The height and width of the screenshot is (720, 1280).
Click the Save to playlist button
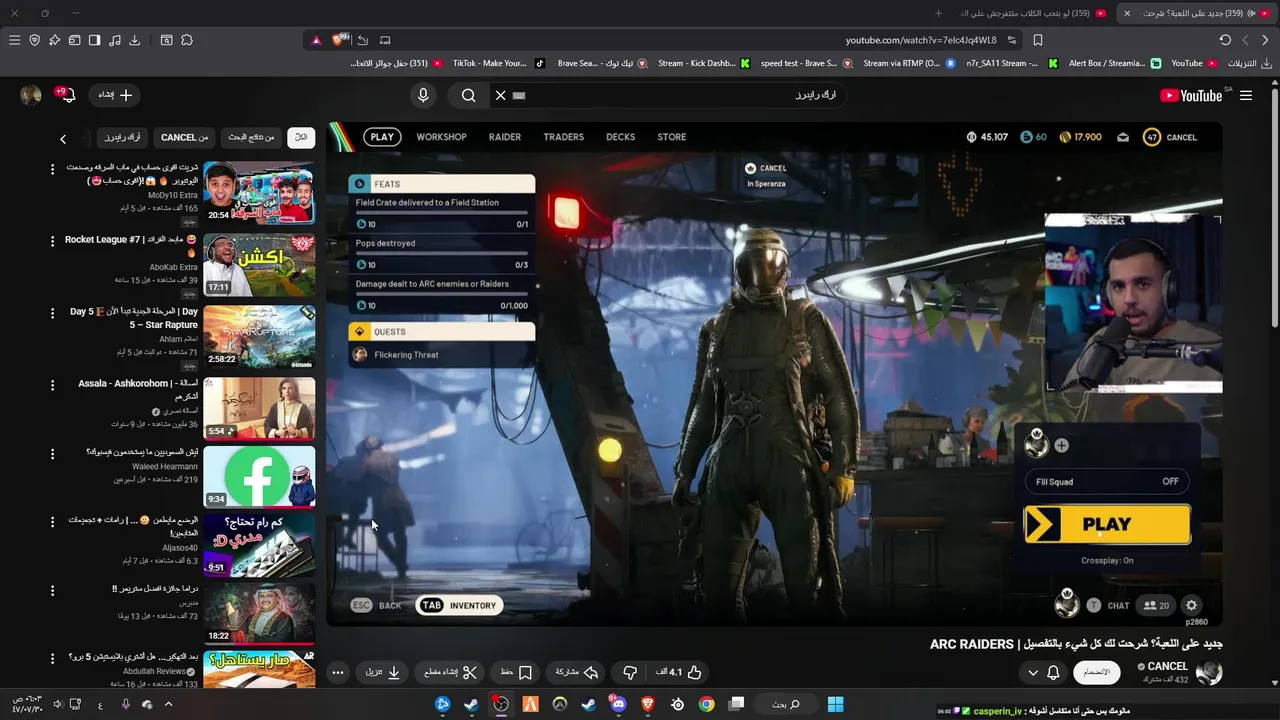click(517, 673)
